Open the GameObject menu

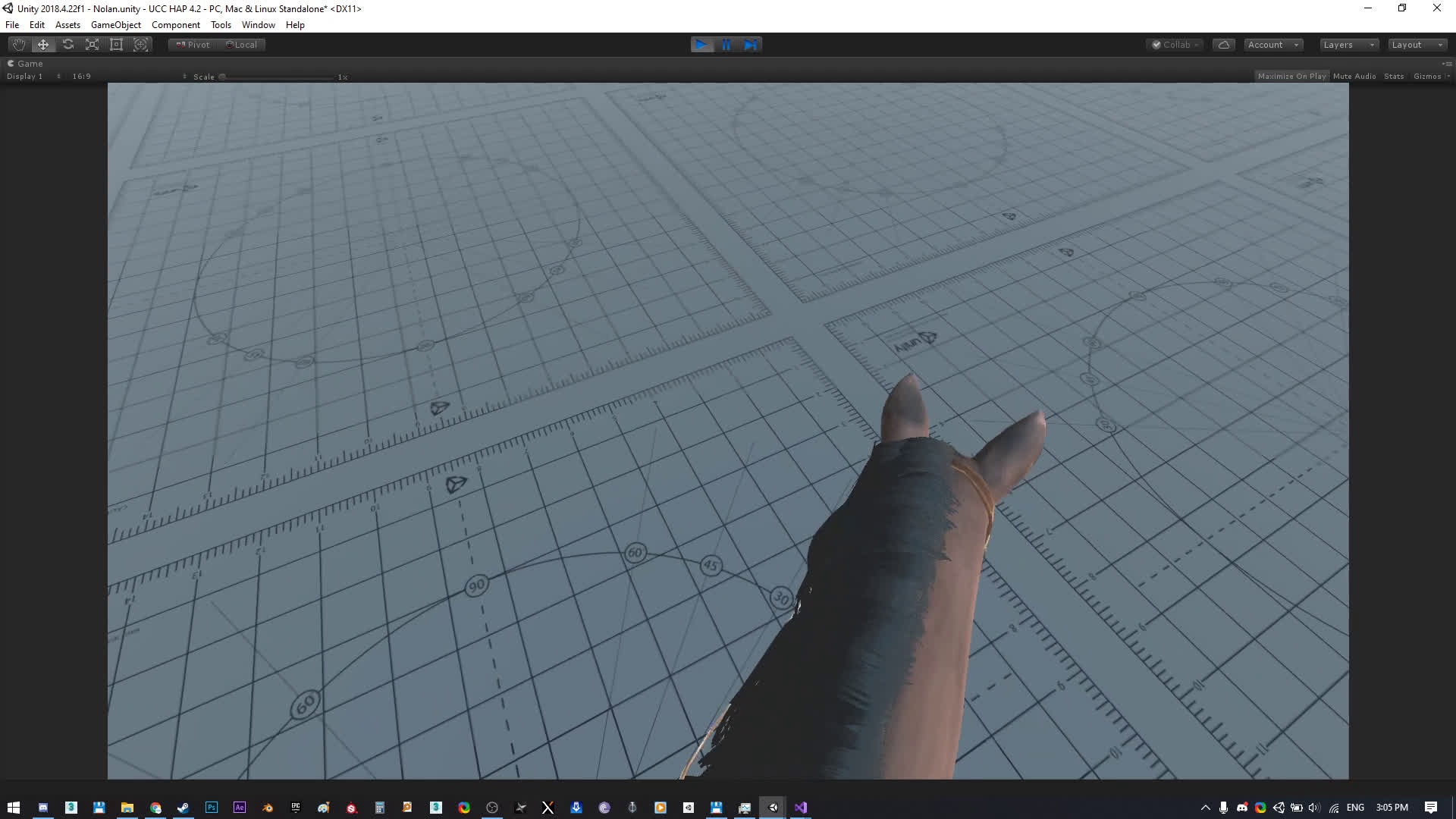[x=115, y=25]
